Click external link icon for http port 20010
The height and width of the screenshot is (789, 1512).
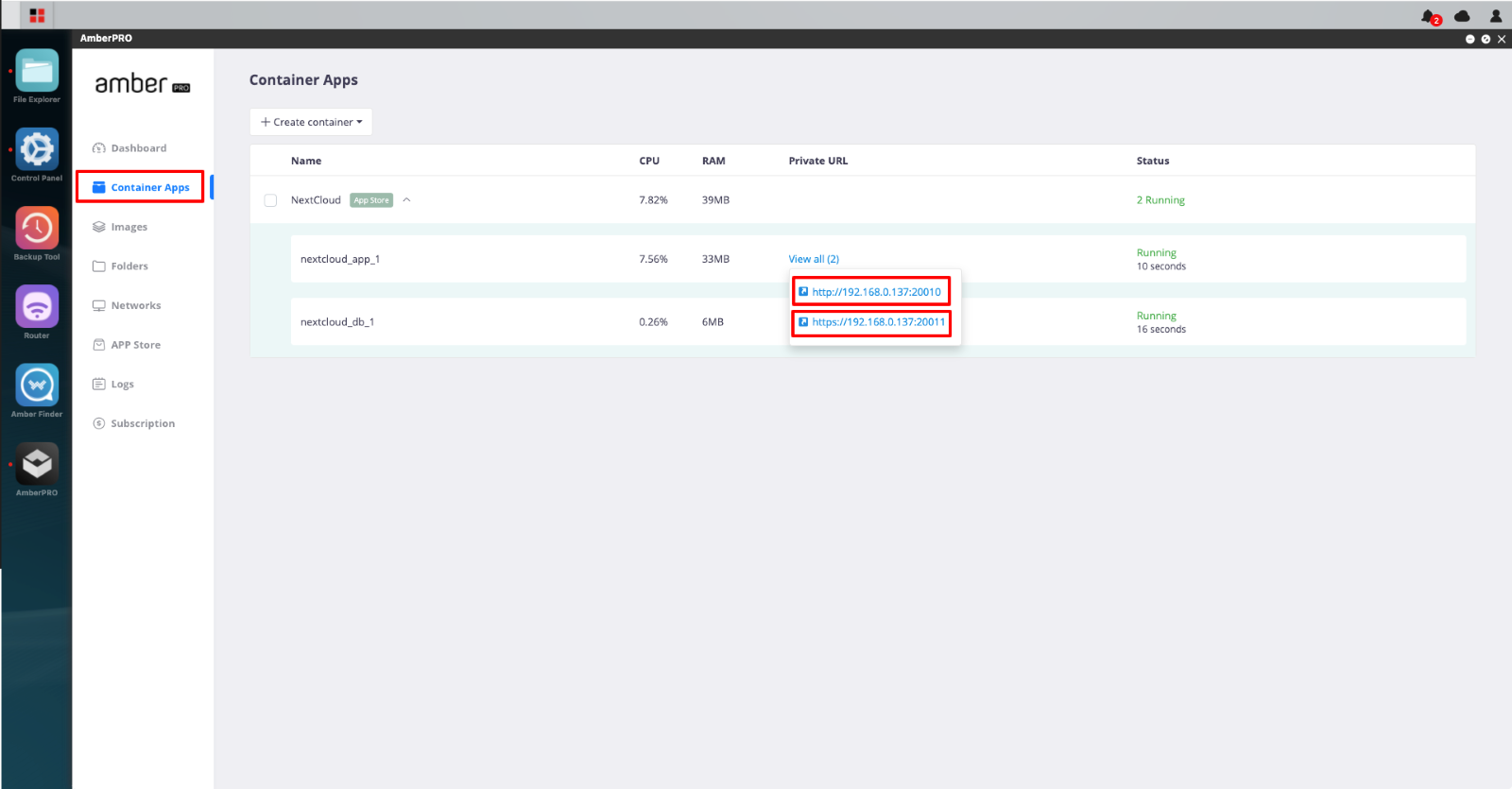tap(803, 291)
